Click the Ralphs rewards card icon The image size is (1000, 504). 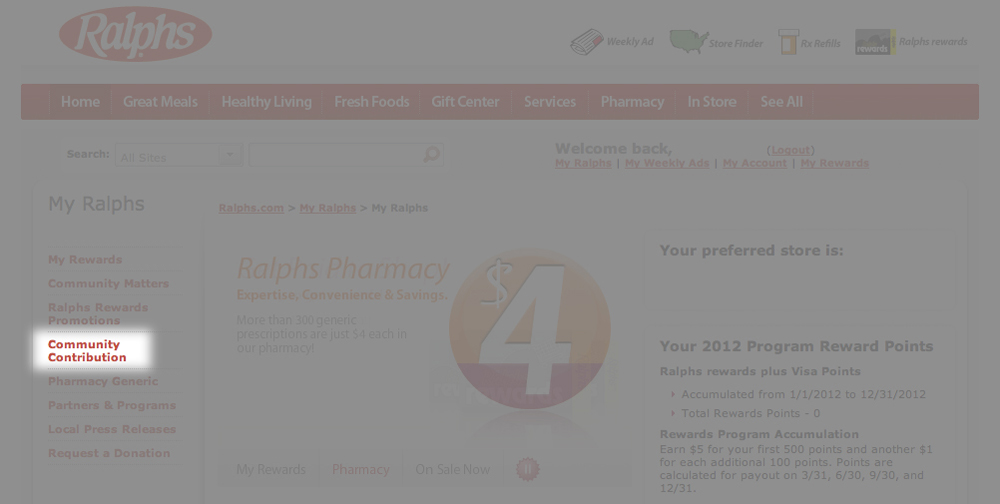click(875, 42)
